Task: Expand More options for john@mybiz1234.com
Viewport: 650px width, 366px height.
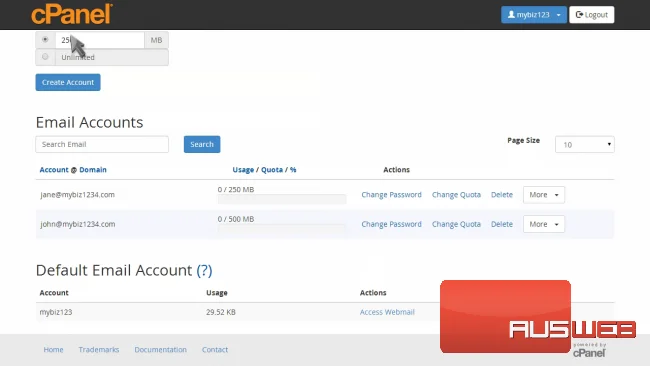Action: point(543,224)
